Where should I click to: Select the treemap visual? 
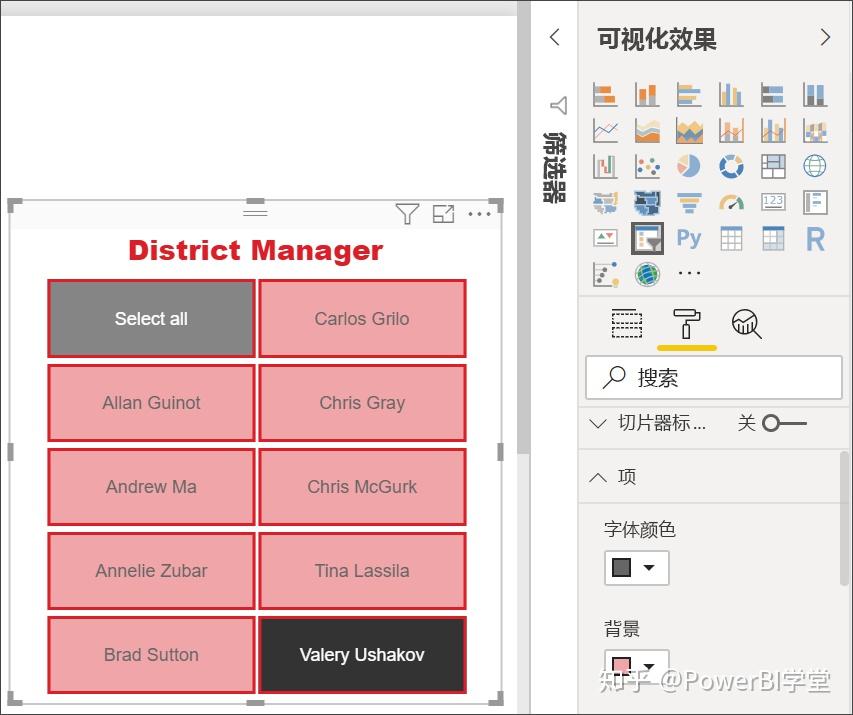(x=772, y=167)
